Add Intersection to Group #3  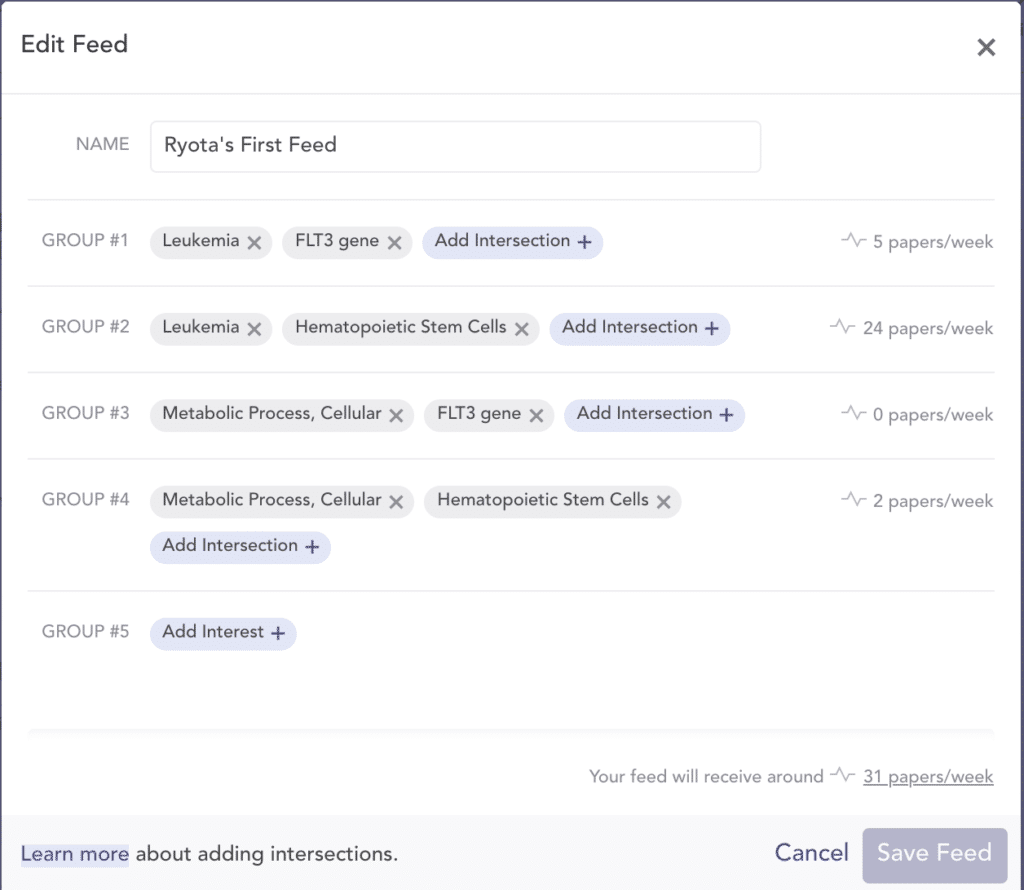point(654,414)
